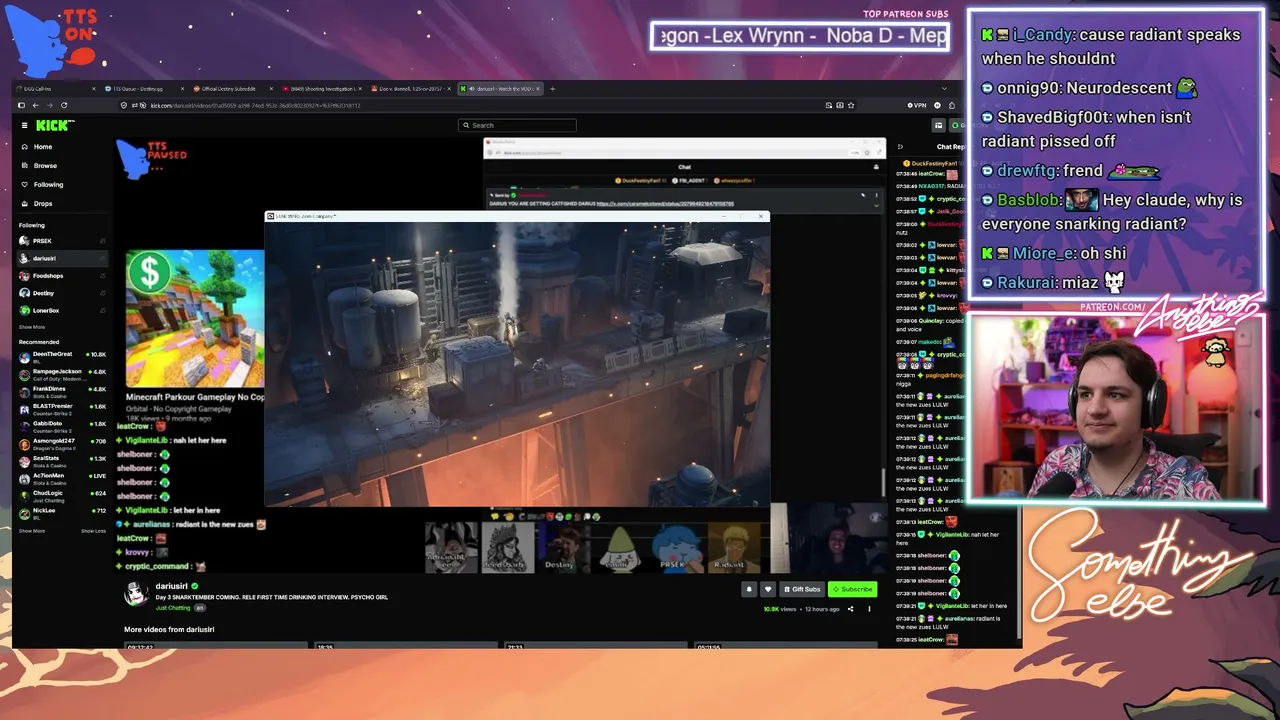Click the browser back arrow
The width and height of the screenshot is (1280, 720).
(34, 105)
